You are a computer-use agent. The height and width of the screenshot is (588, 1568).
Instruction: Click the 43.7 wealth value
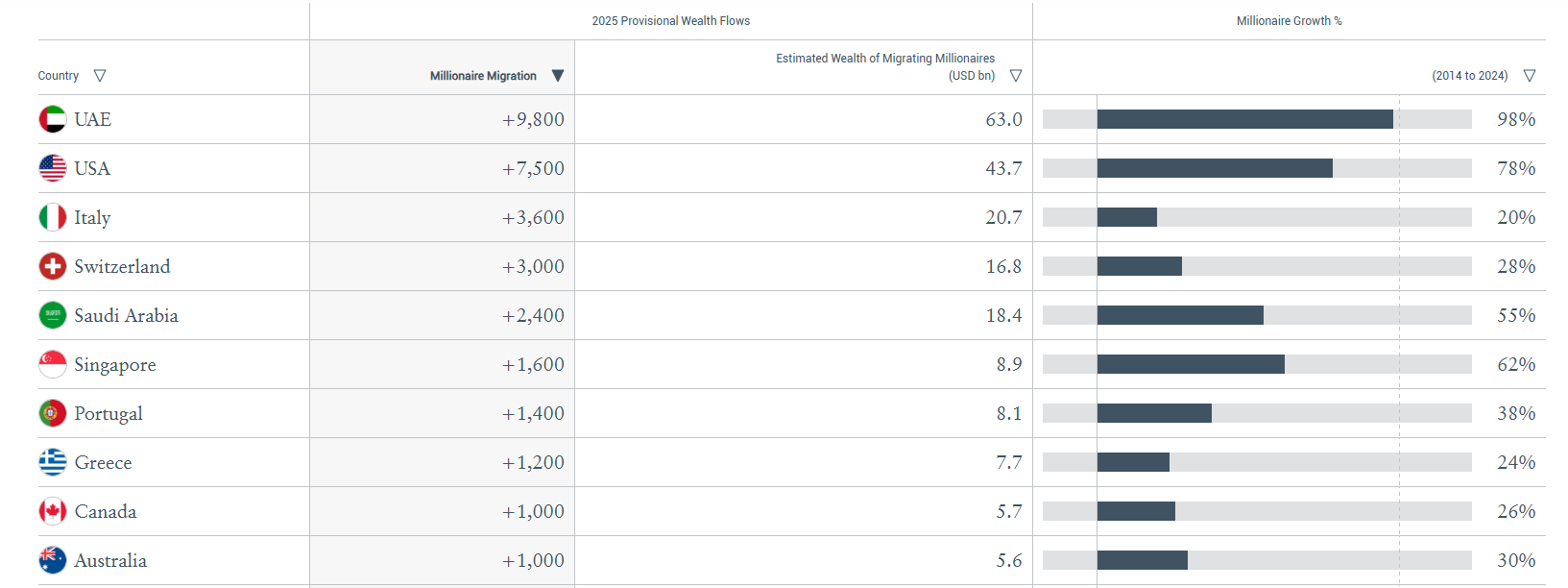[1003, 168]
